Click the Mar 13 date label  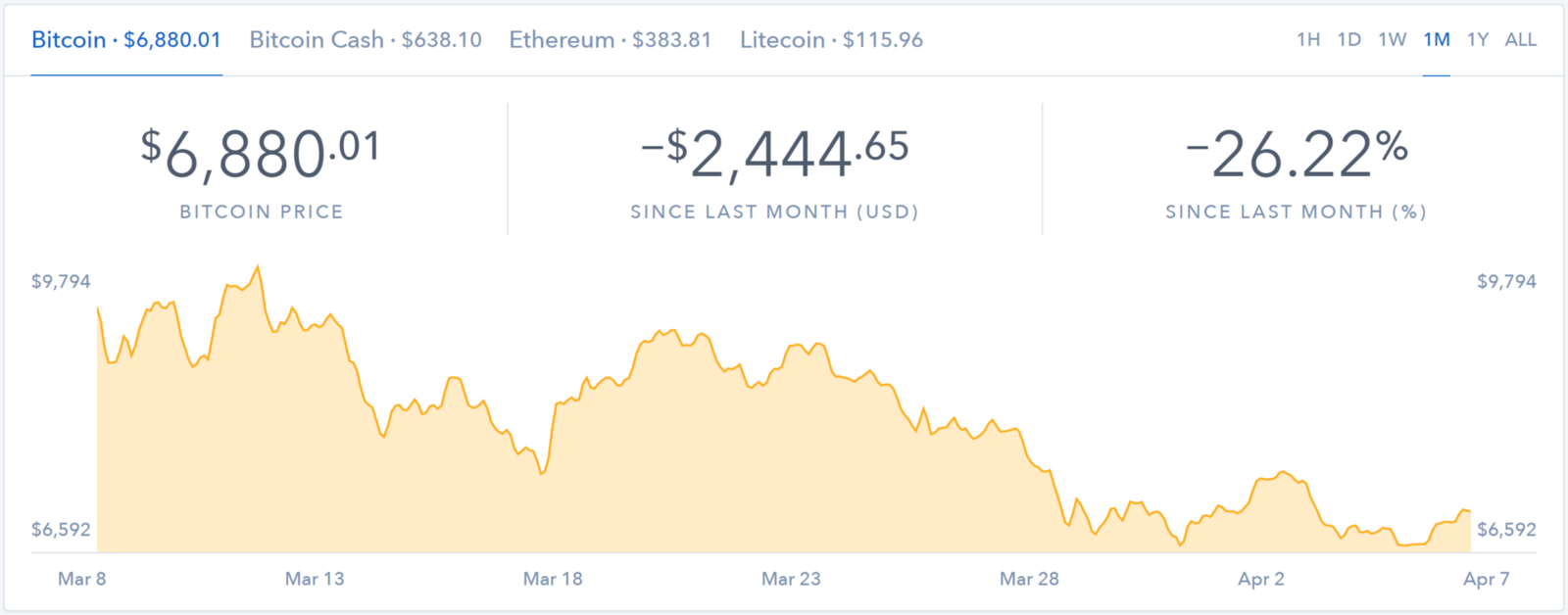[x=315, y=579]
